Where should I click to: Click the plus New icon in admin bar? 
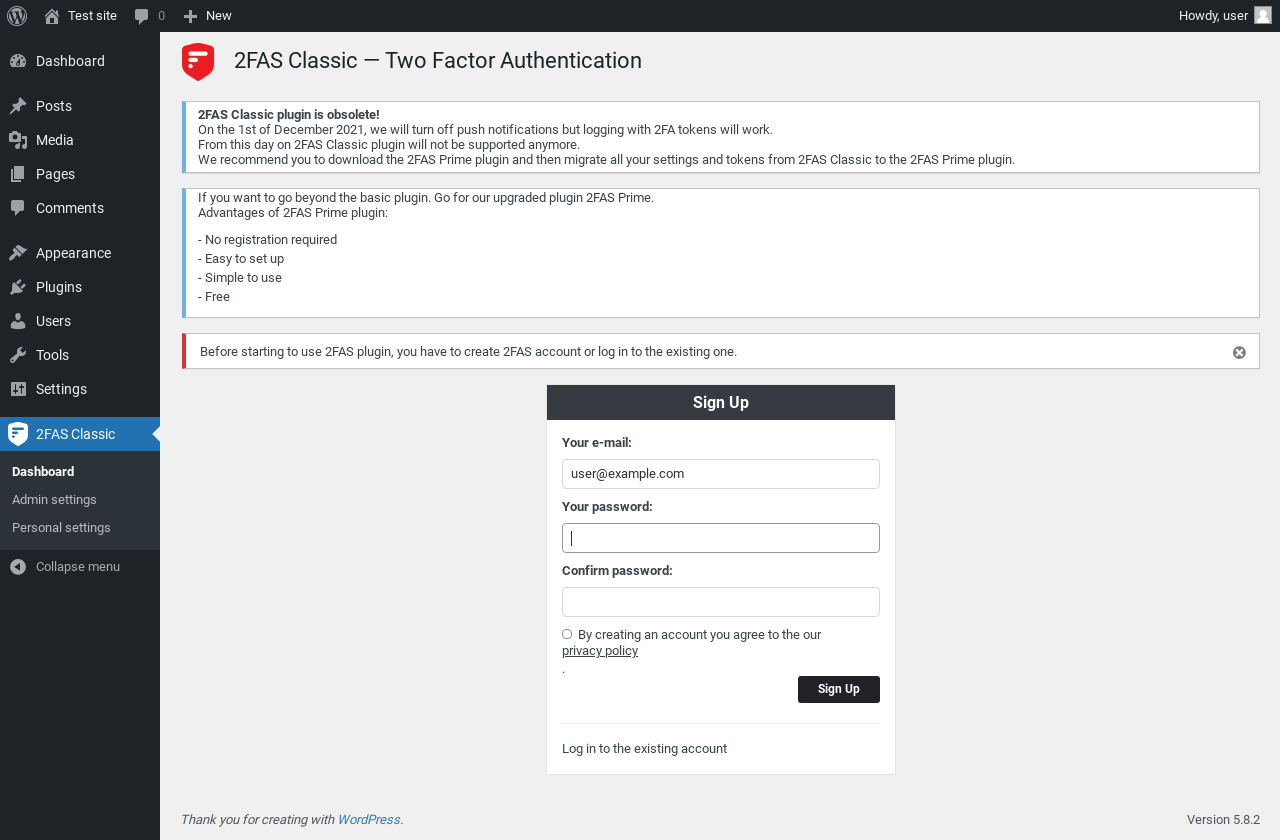pos(190,16)
